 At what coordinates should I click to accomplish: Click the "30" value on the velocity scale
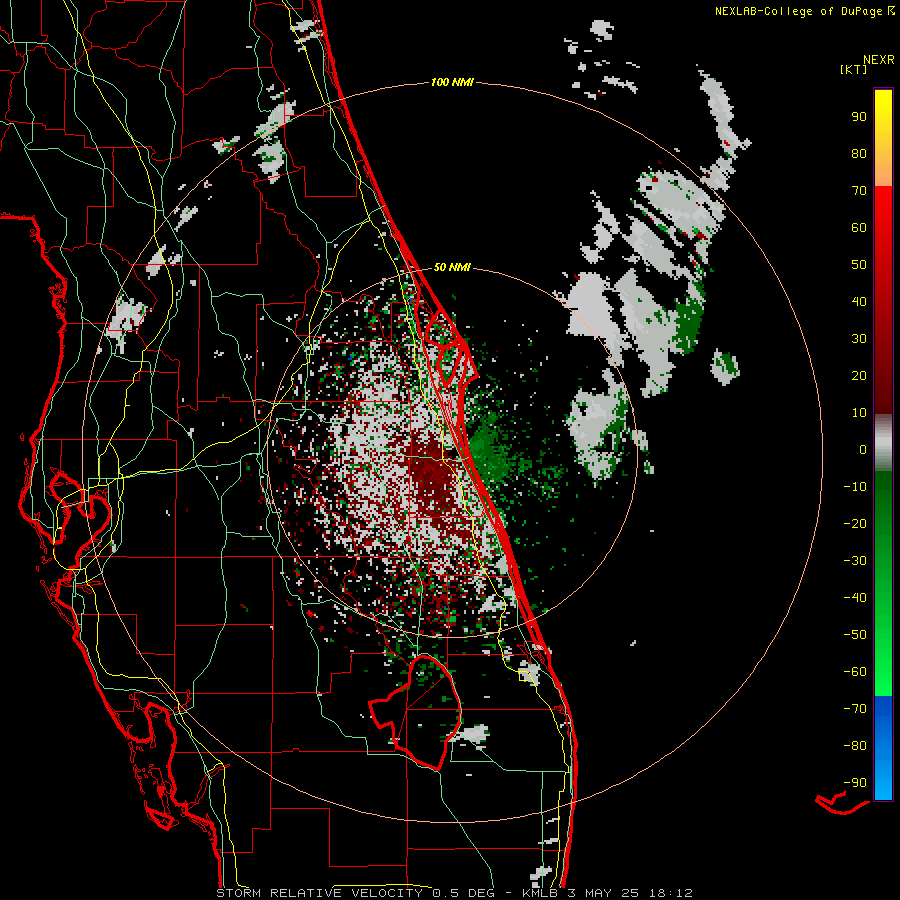(x=859, y=339)
